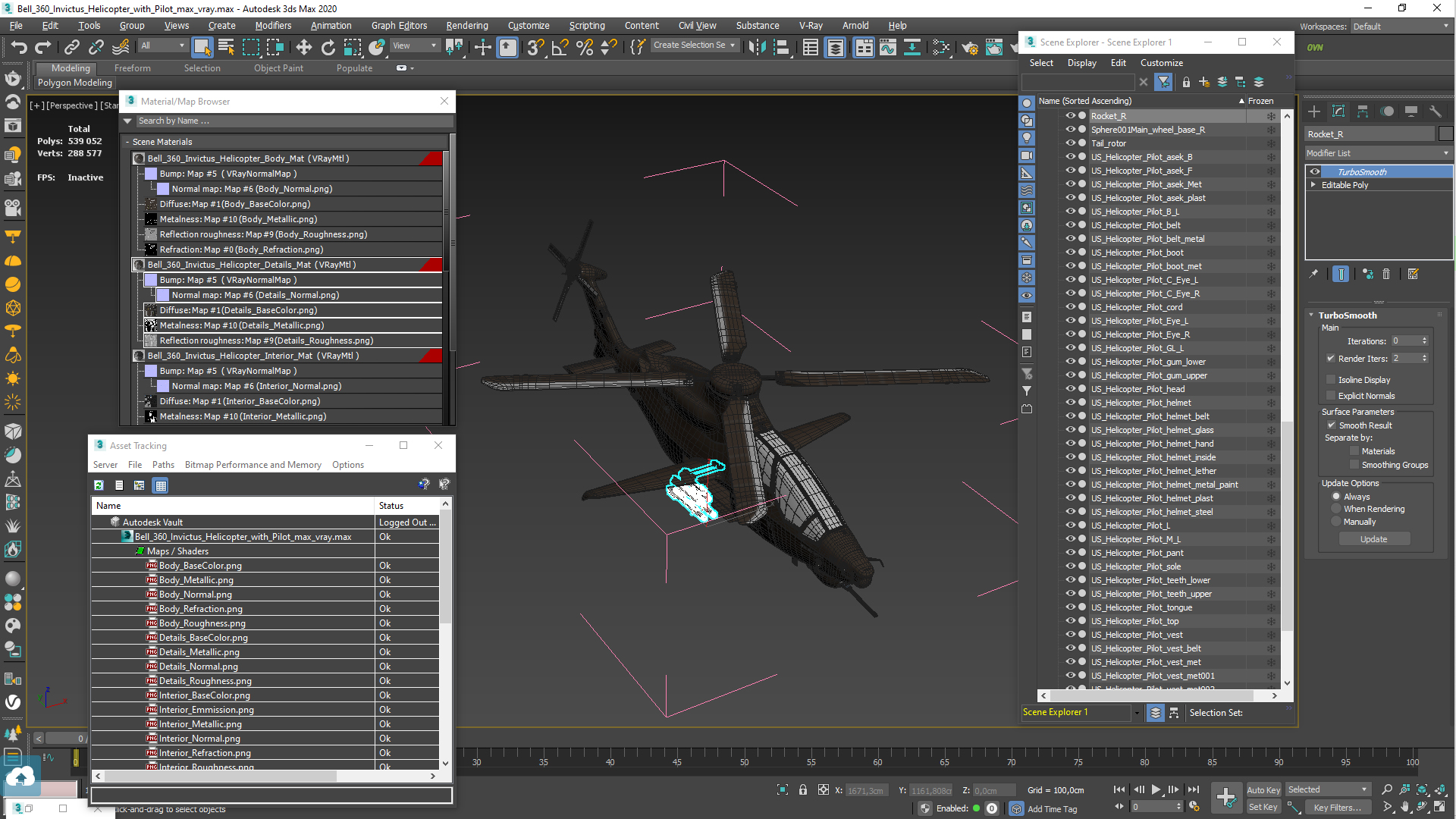Open the Render Setup teapot icon
The width and height of the screenshot is (1456, 819).
(x=969, y=47)
